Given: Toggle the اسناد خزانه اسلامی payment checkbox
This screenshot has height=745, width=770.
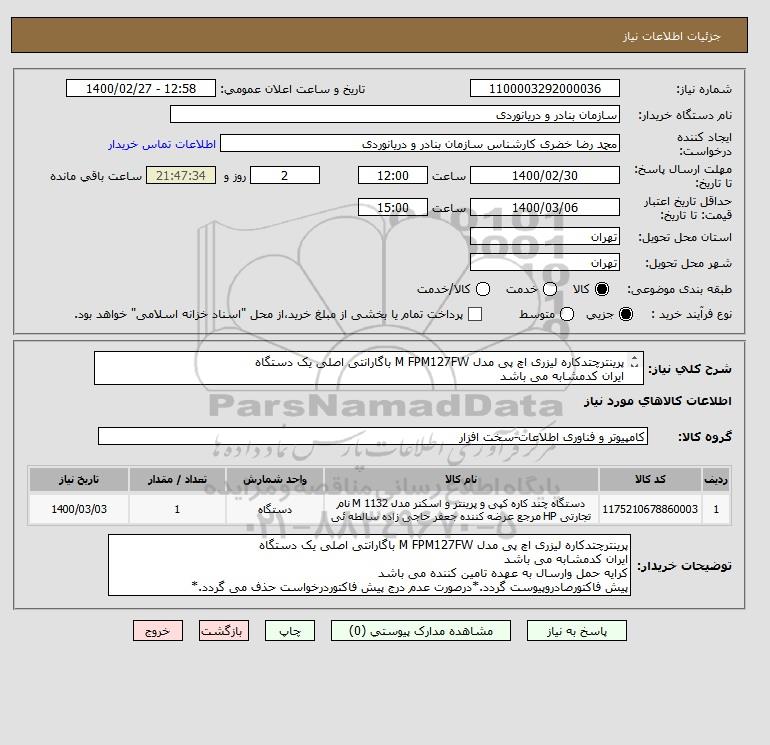Looking at the screenshot, I should tap(475, 314).
